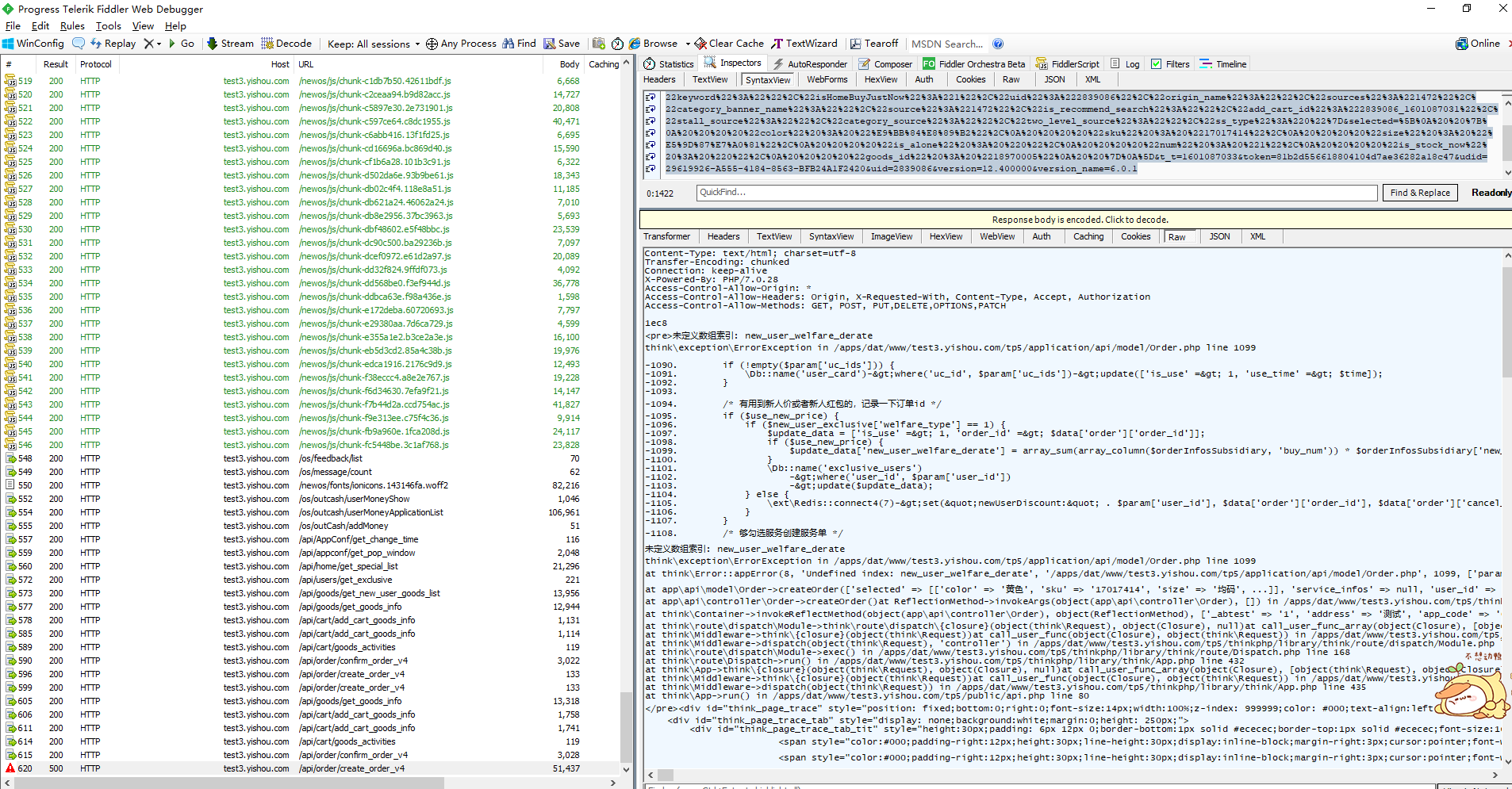Screen dimensions: 1512x789
Task: Click the Find & Replace button
Action: click(1420, 193)
